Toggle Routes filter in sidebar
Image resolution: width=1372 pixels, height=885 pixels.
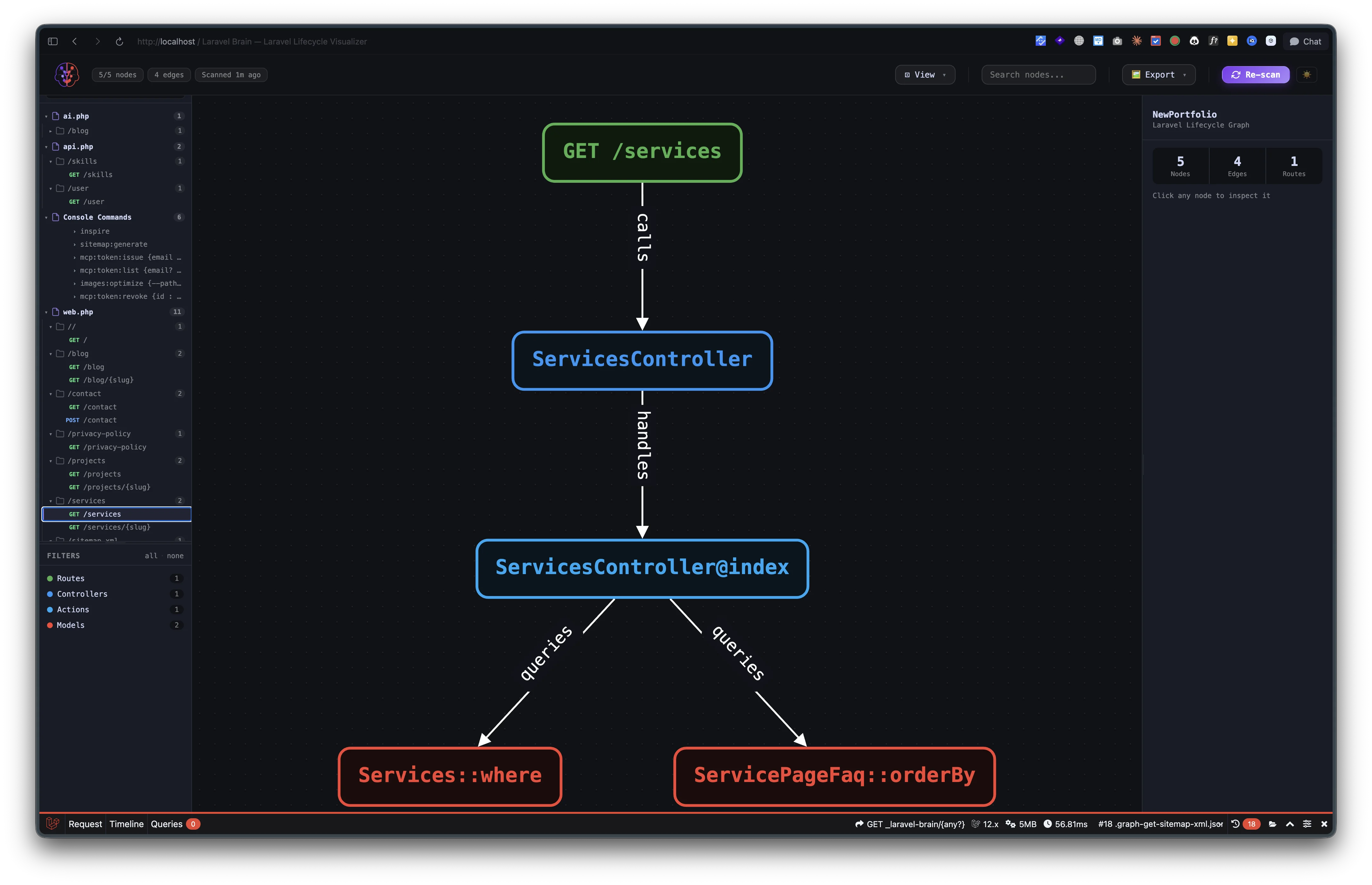115,578
